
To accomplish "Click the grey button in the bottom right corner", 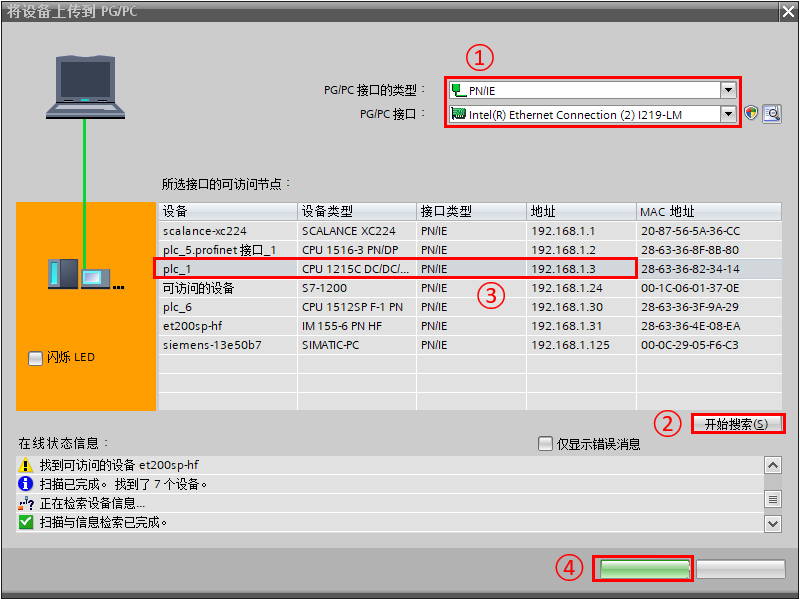I will pos(740,569).
